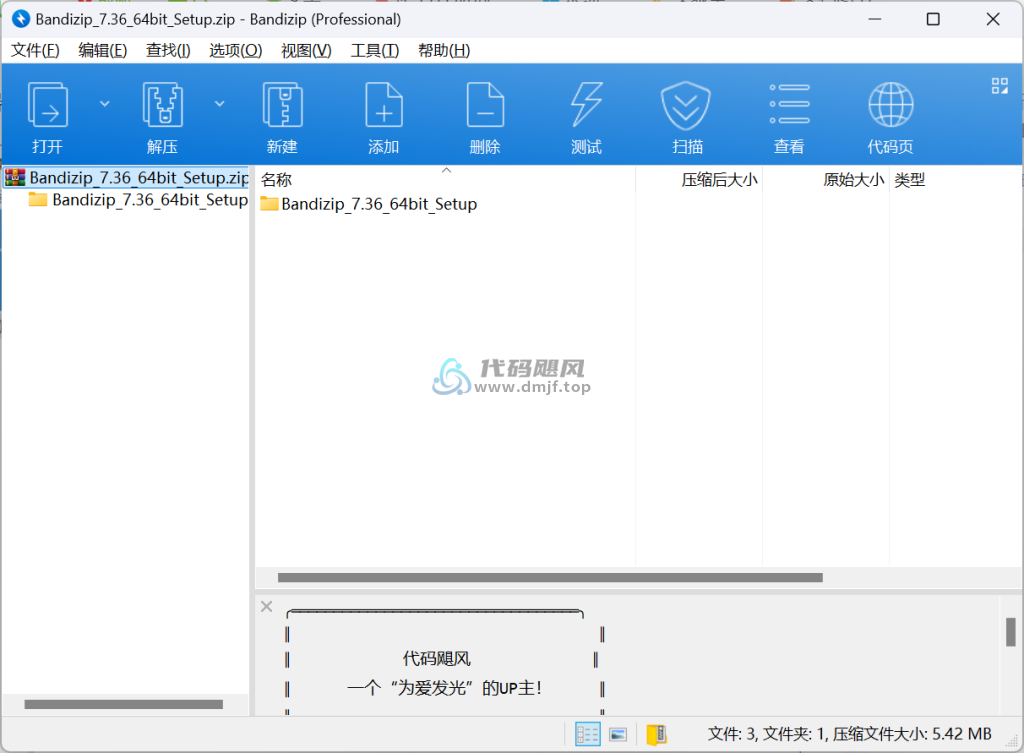This screenshot has height=753, width=1024.
Task: Click the 测试 (Test) lightning icon
Action: pyautogui.click(x=586, y=104)
